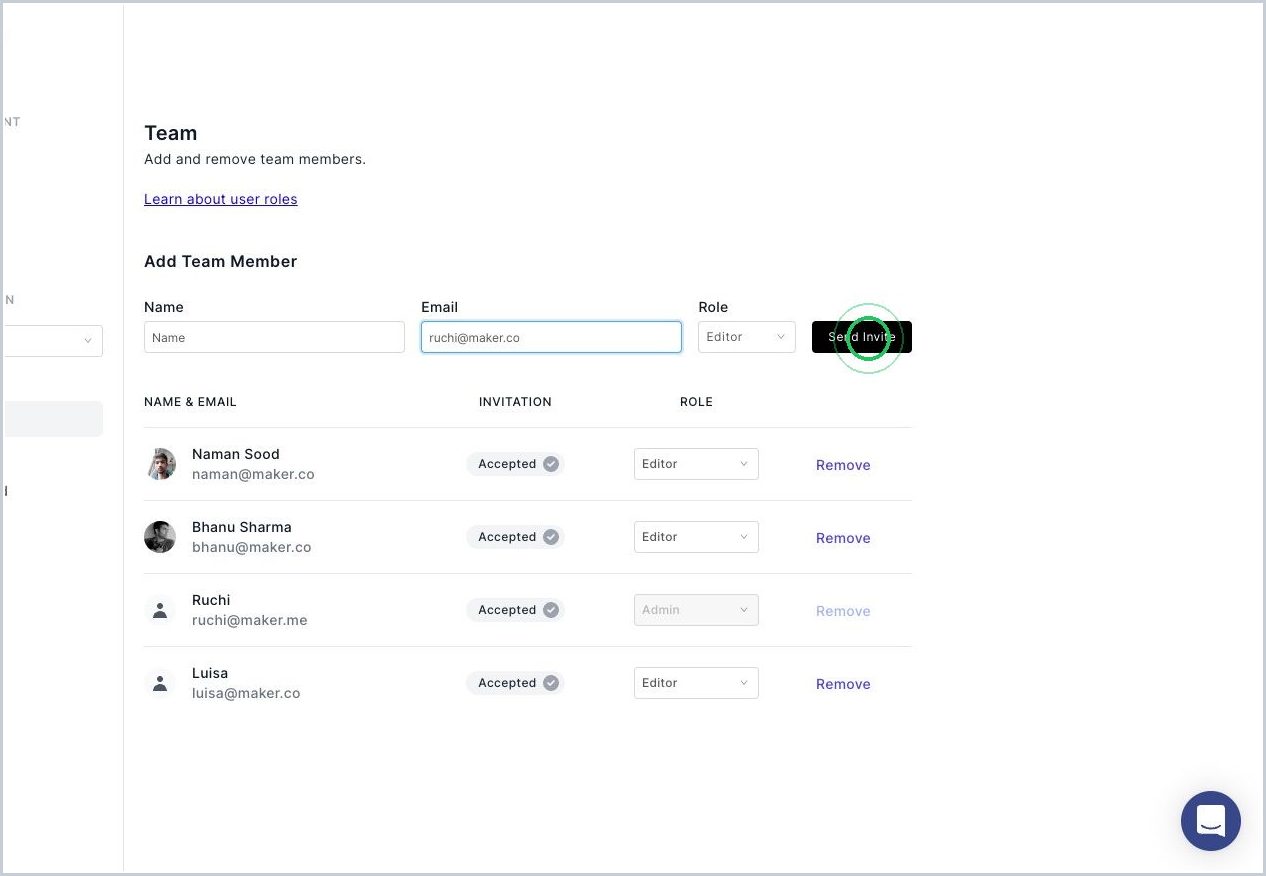Click ruchi@maker.me email text

point(250,620)
